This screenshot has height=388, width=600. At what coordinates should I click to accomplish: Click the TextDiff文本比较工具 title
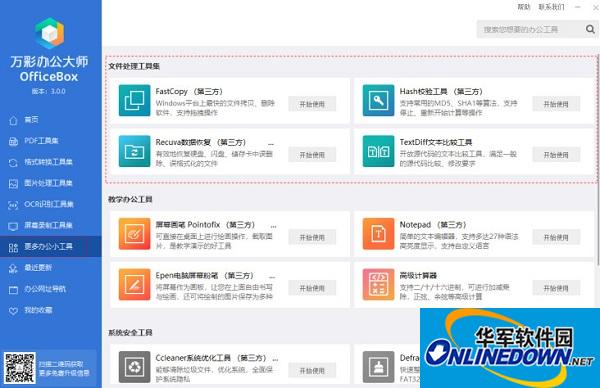click(x=436, y=142)
